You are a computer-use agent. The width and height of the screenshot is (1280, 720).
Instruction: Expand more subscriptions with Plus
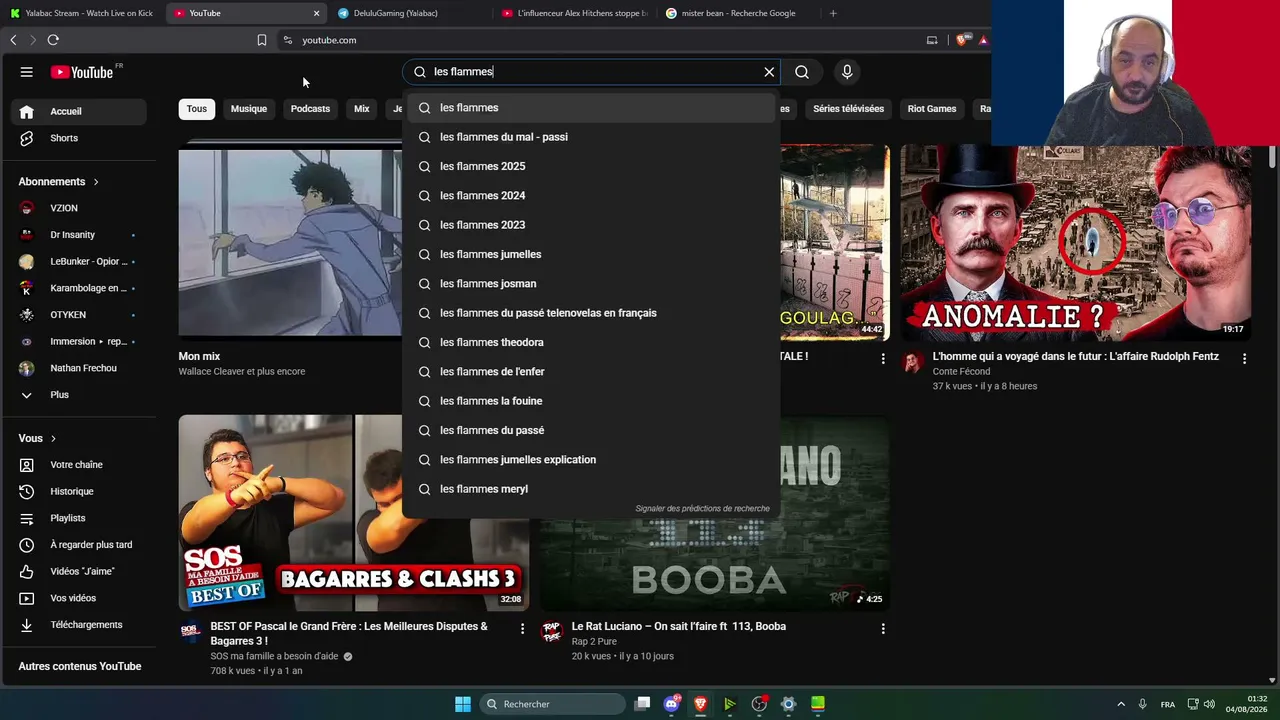click(78, 395)
